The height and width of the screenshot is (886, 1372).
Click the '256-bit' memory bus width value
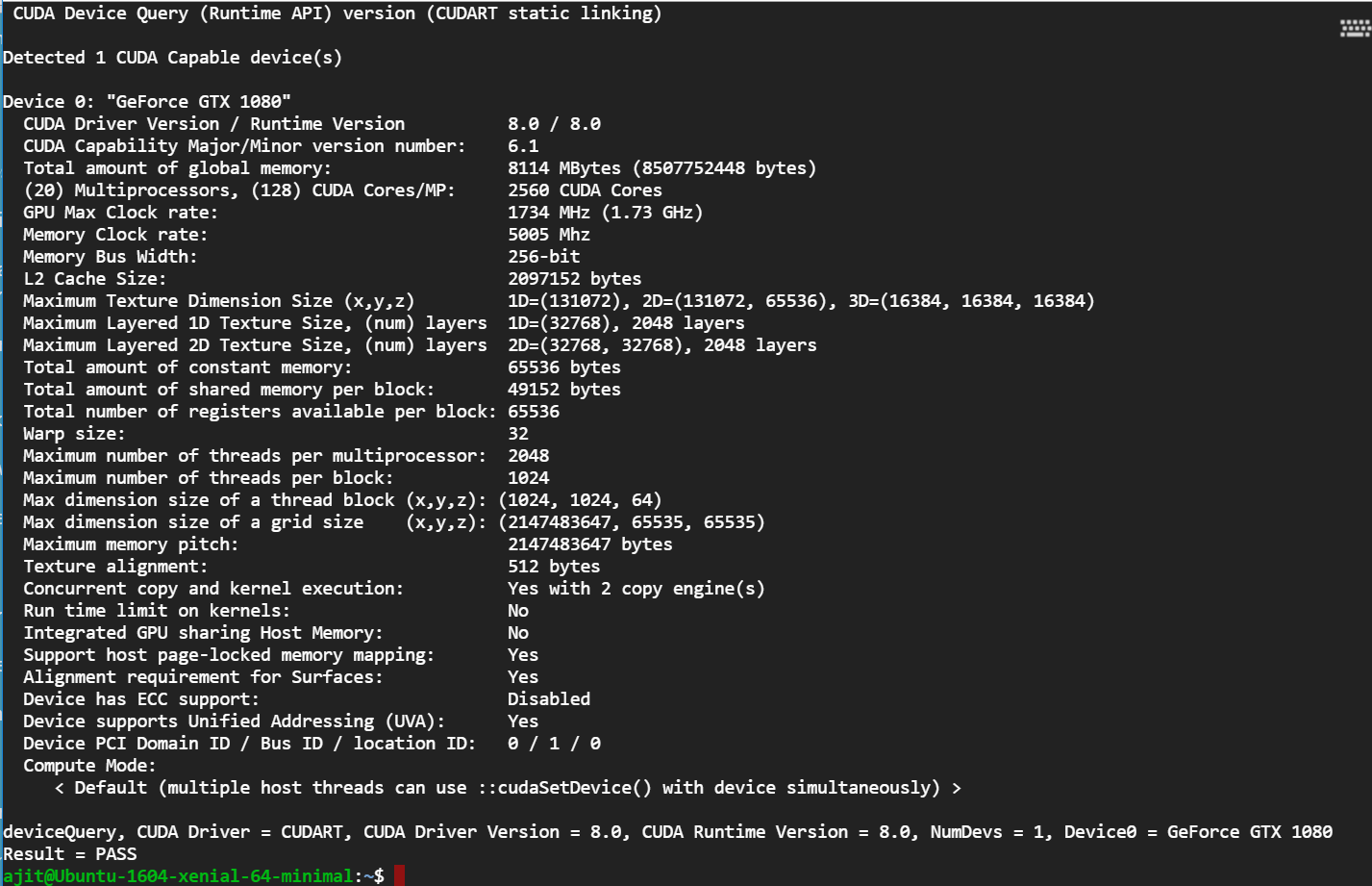543,256
